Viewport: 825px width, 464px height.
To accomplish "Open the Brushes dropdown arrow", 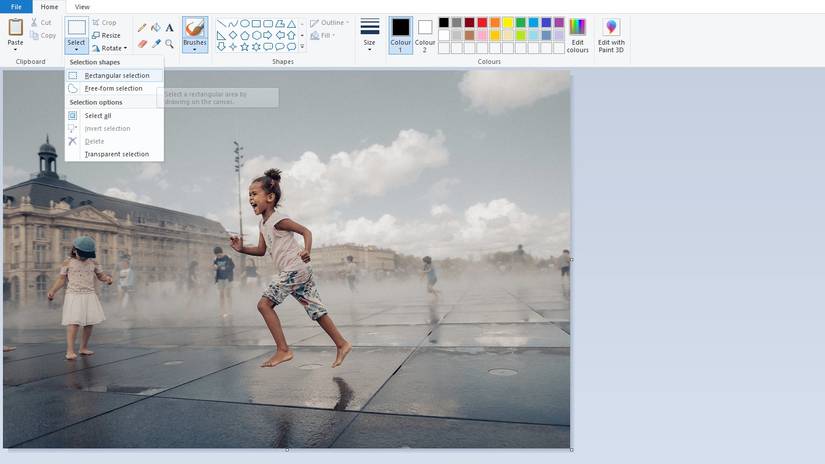I will coord(195,50).
